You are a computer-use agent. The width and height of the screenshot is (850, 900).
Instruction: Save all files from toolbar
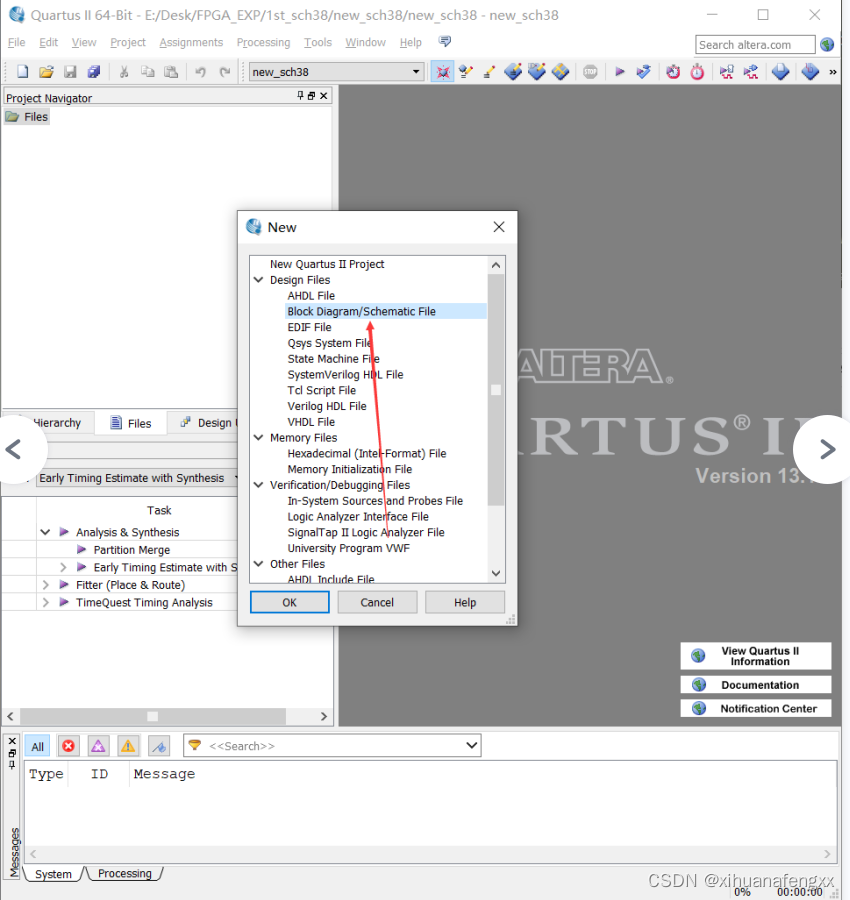(x=94, y=71)
